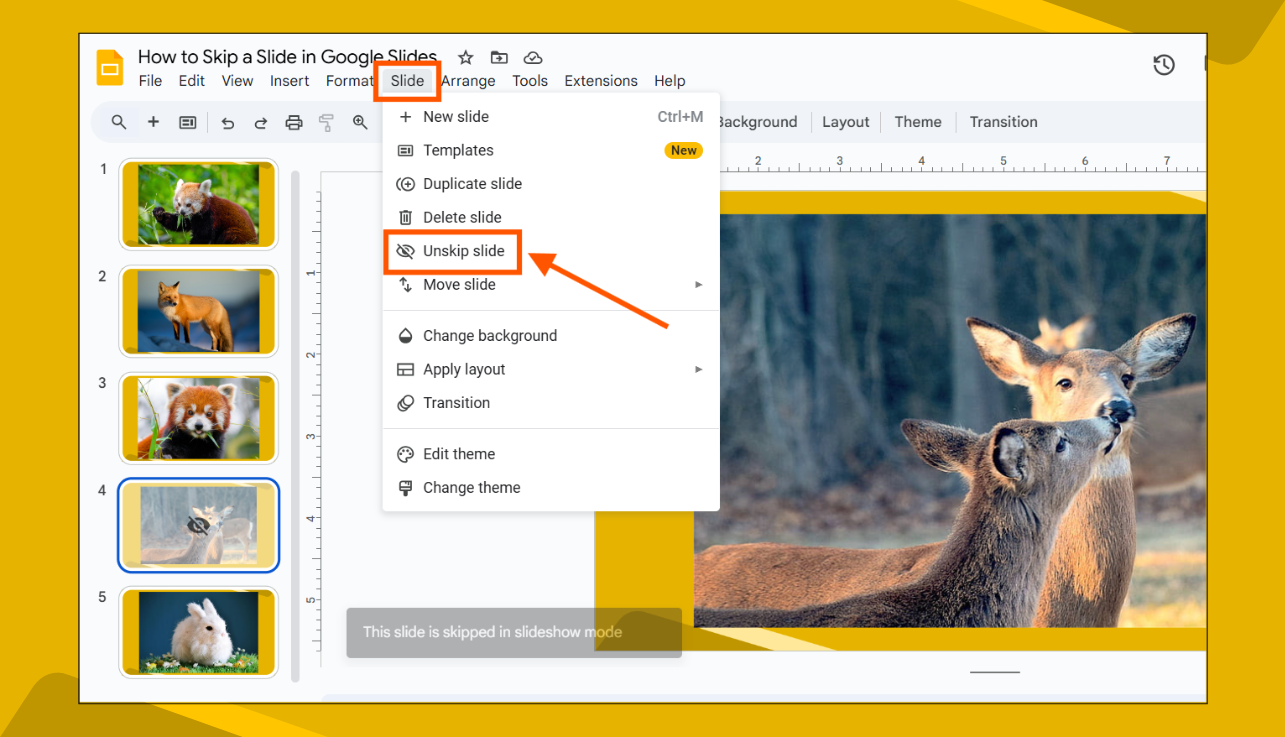Click the Theme button
The image size is (1285, 737).
pos(917,122)
